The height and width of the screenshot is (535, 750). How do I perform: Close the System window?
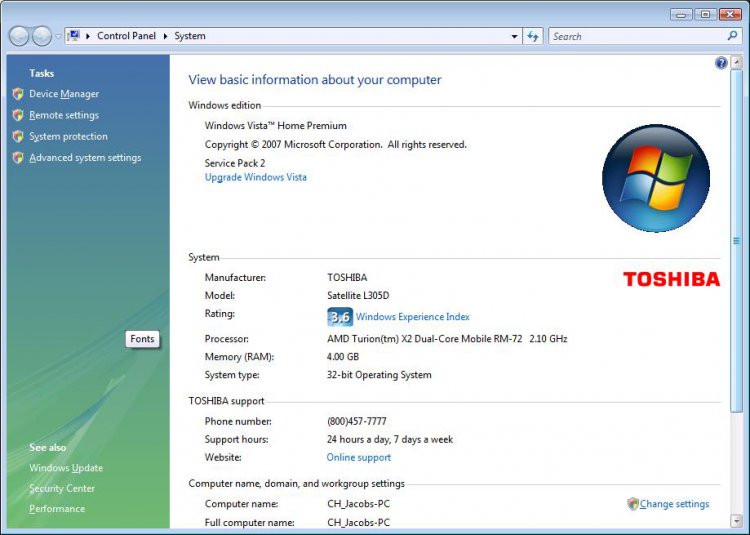(x=730, y=14)
